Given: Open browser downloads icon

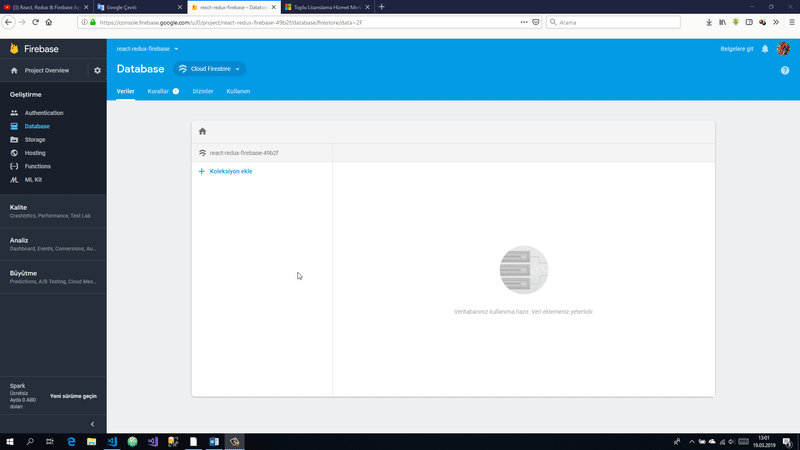Looking at the screenshot, I should pyautogui.click(x=709, y=22).
